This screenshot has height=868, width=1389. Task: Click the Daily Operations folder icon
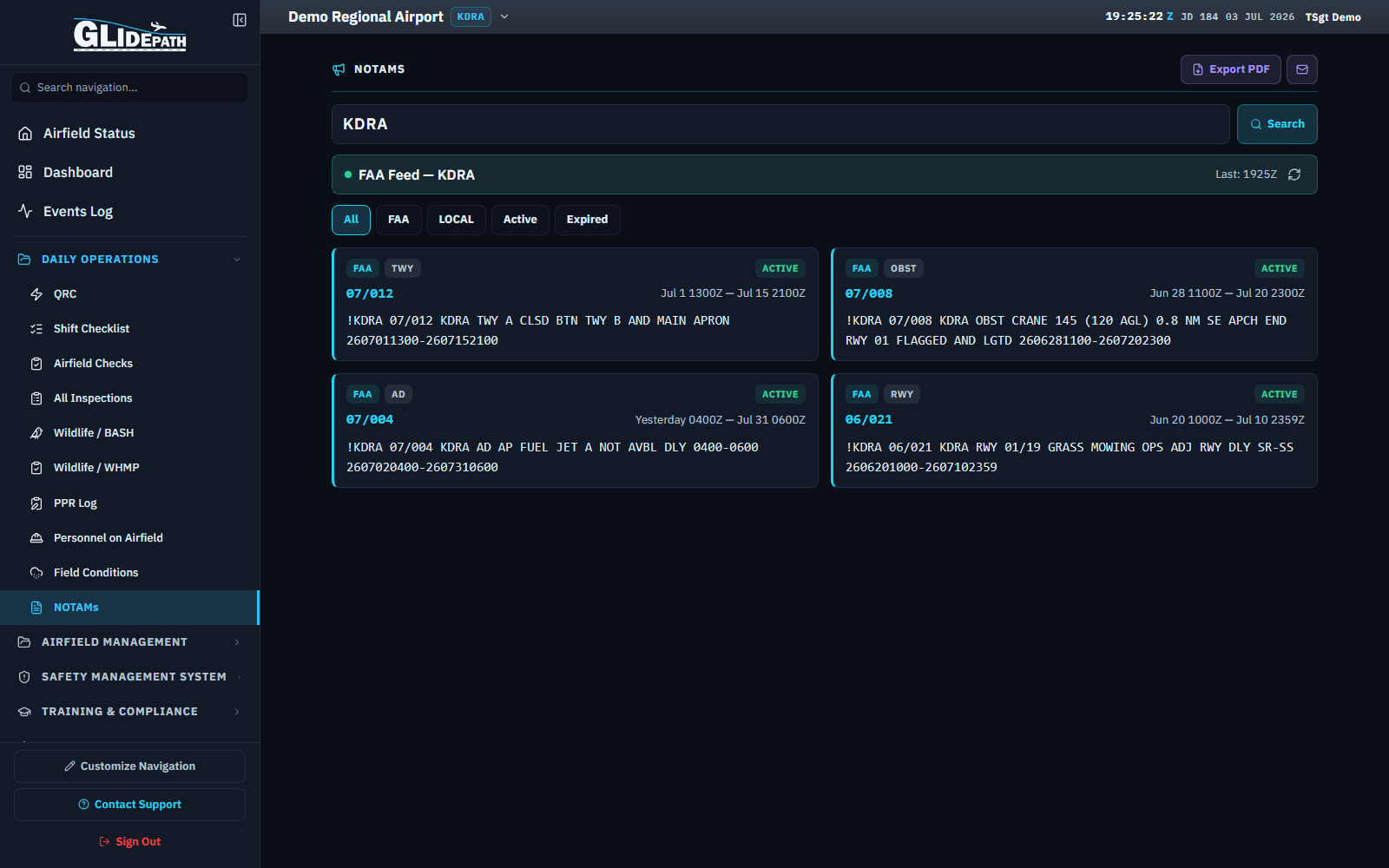pyautogui.click(x=24, y=260)
